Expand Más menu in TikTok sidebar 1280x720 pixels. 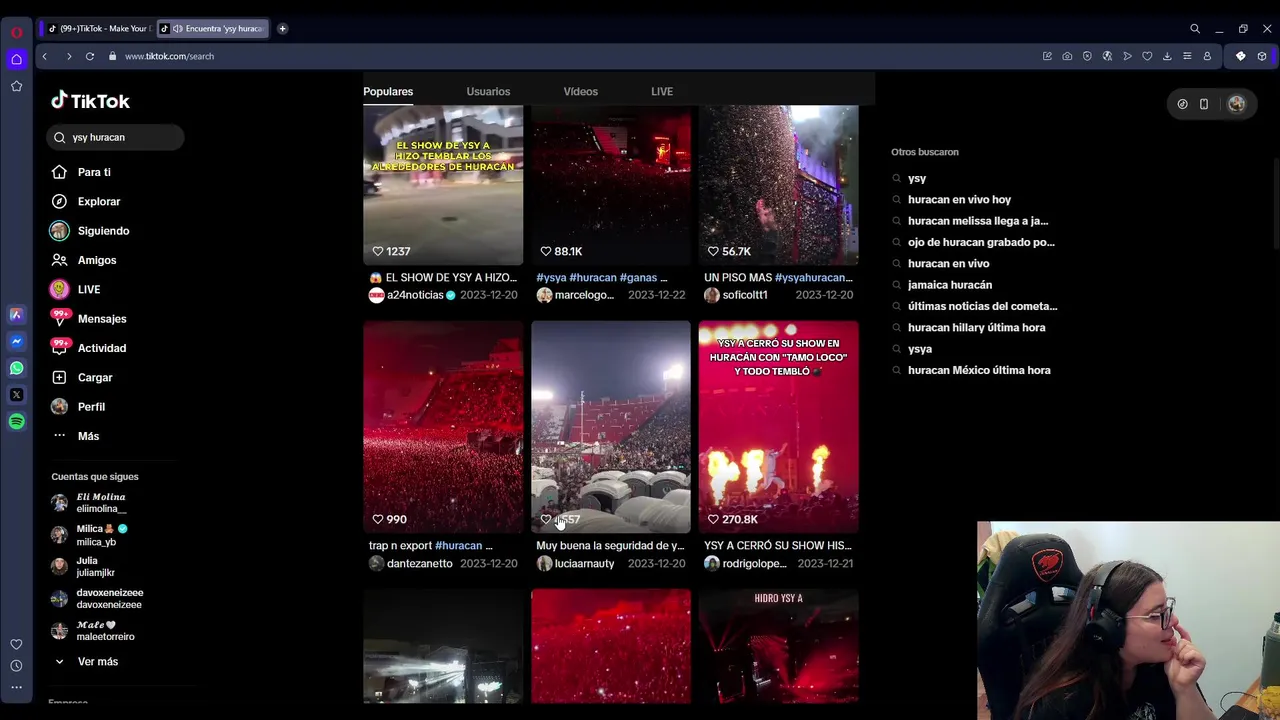[88, 436]
